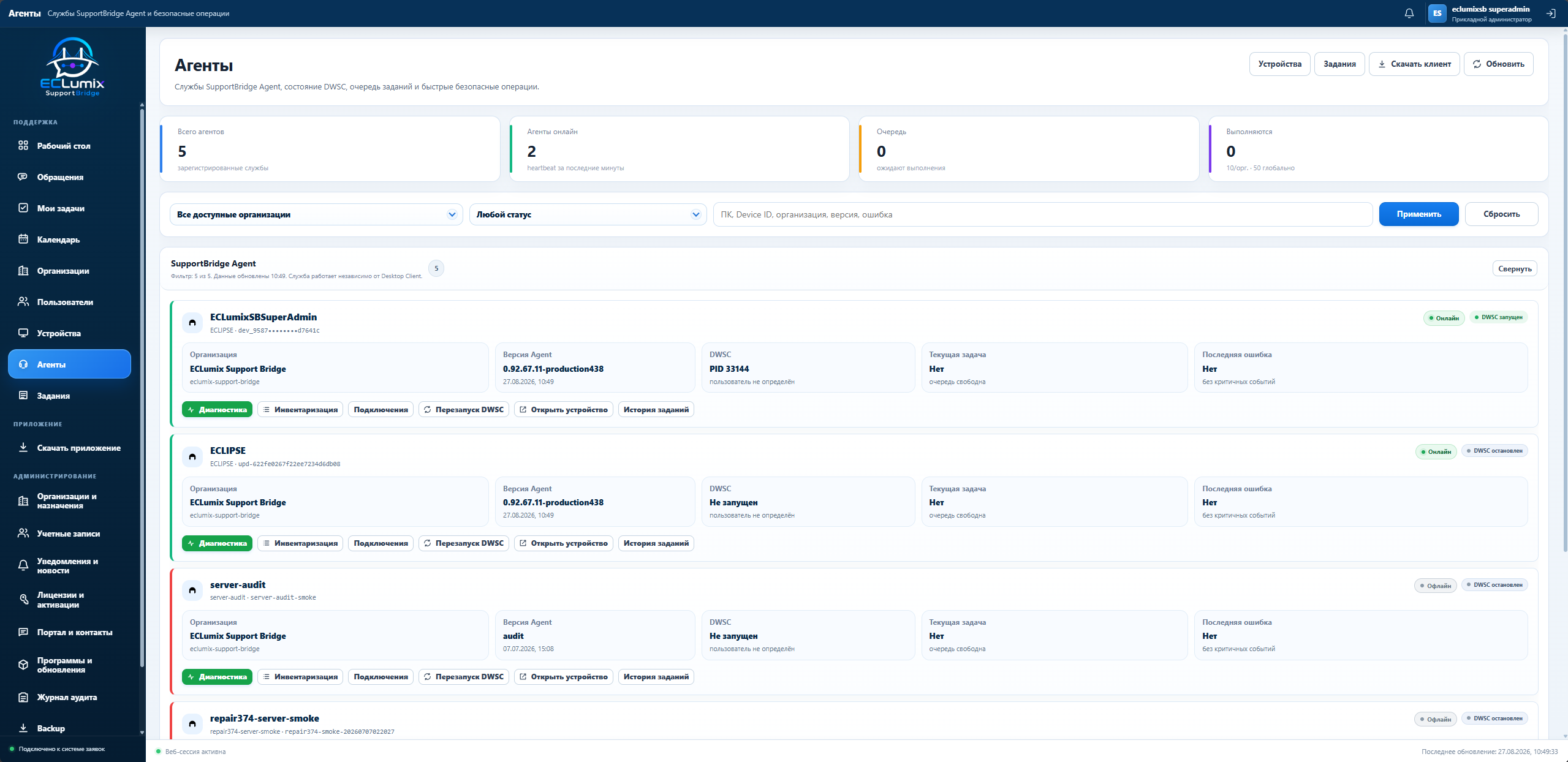Click the Устройства button in page header
Screen dimensions: 1568x762
tap(1280, 64)
